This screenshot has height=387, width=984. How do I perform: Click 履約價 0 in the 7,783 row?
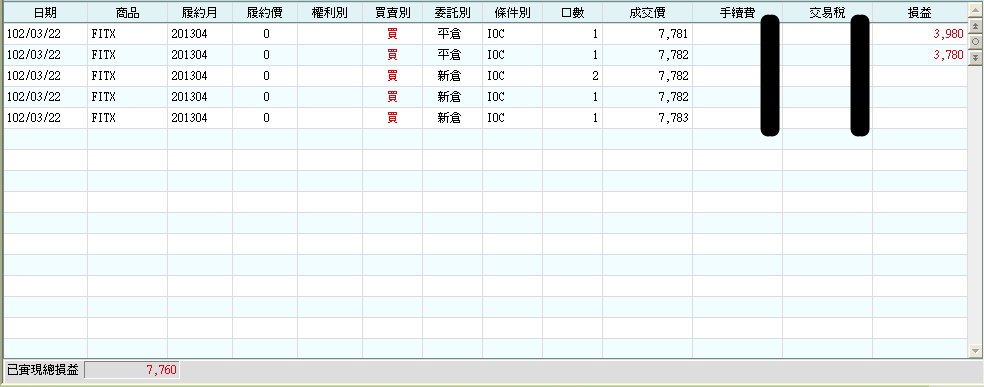[267, 118]
